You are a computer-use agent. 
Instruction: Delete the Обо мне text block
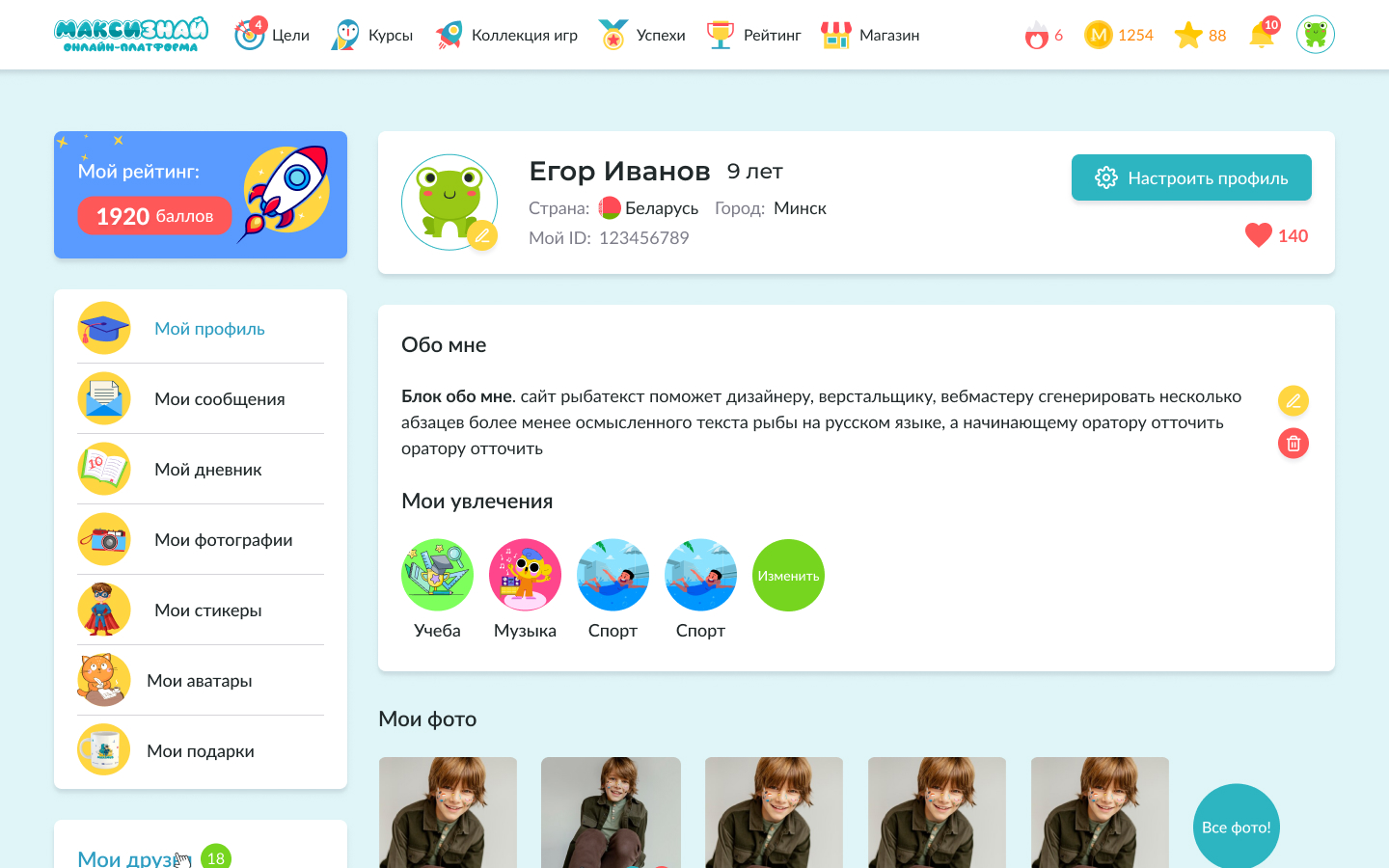[1294, 444]
